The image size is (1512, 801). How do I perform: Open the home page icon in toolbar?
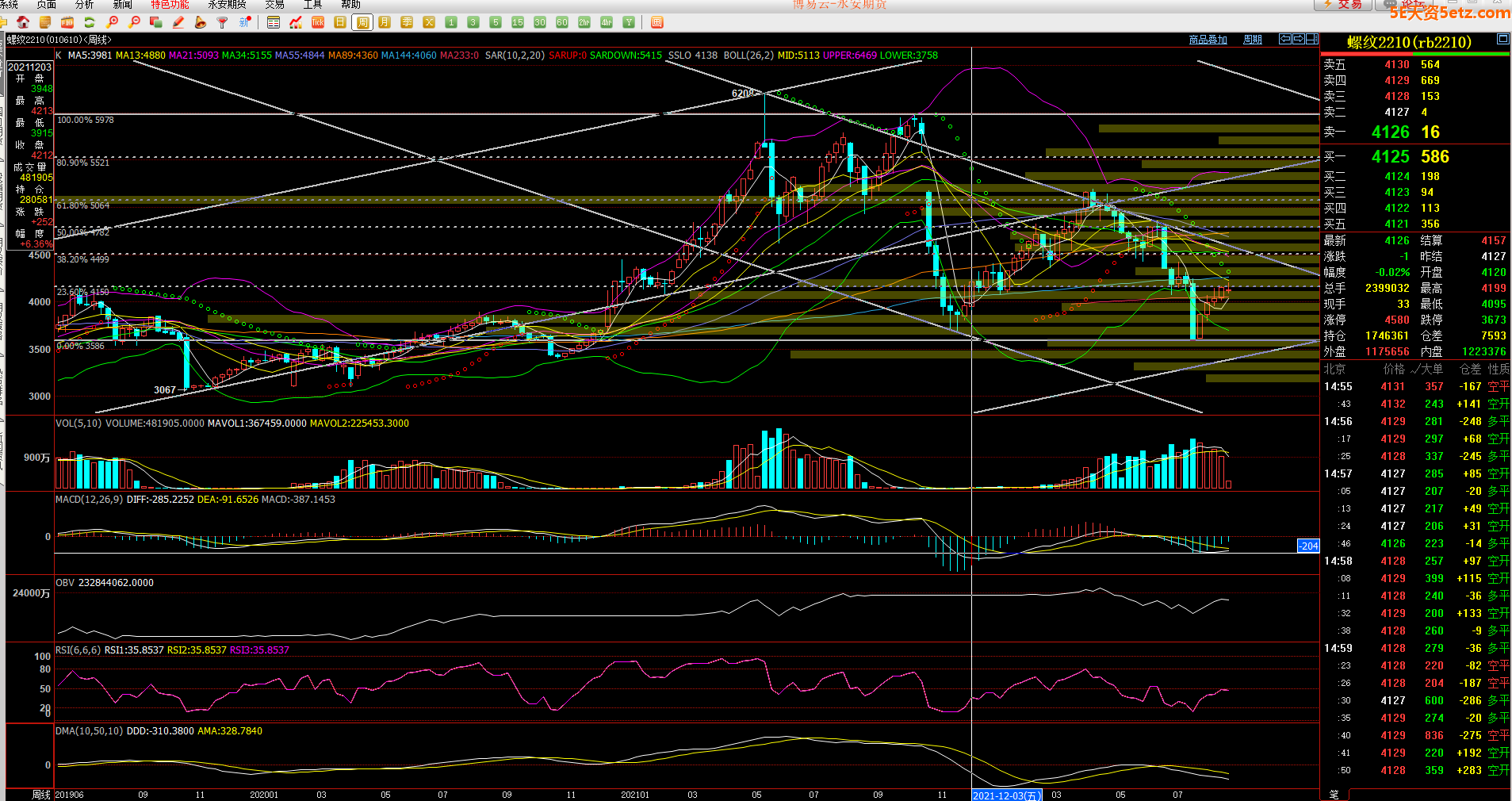[23, 22]
